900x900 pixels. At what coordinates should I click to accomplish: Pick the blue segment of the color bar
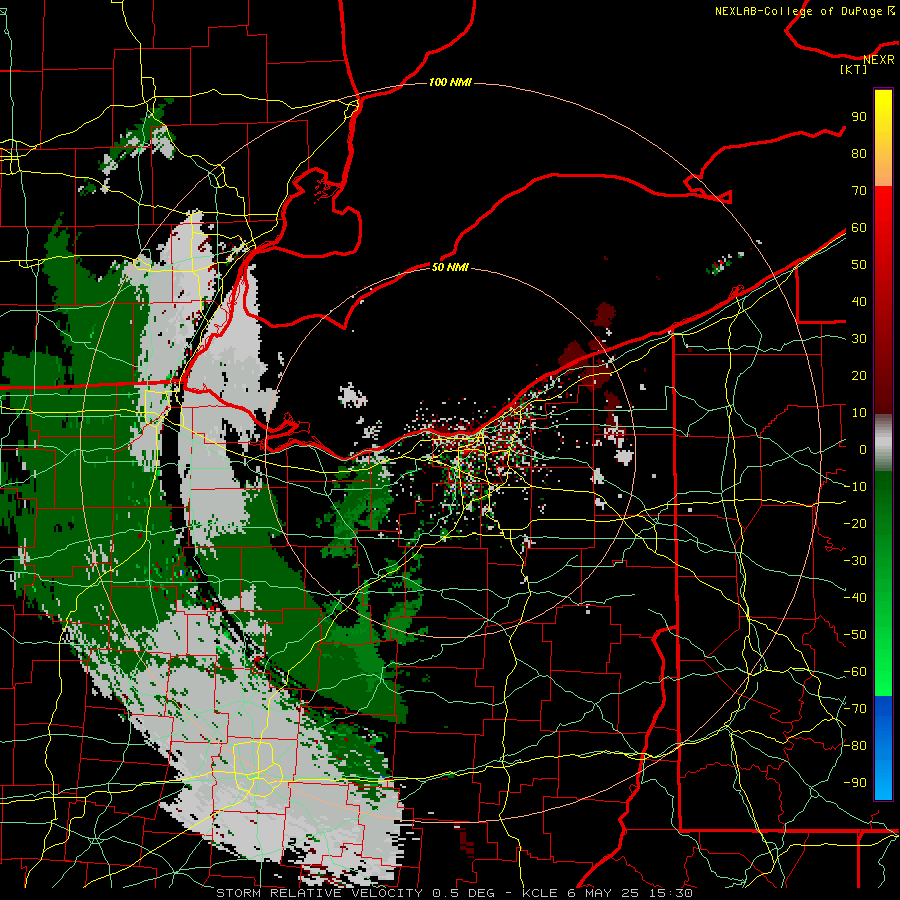[x=883, y=748]
